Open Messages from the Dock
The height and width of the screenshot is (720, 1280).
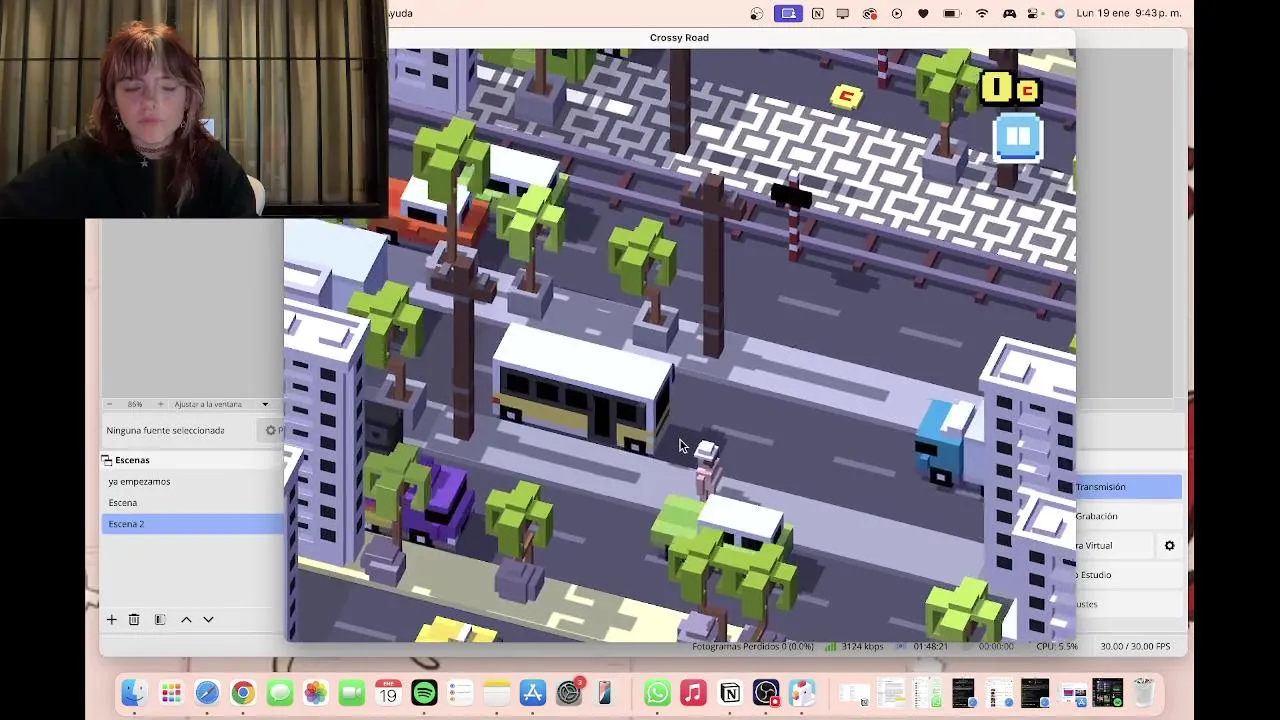click(x=279, y=692)
